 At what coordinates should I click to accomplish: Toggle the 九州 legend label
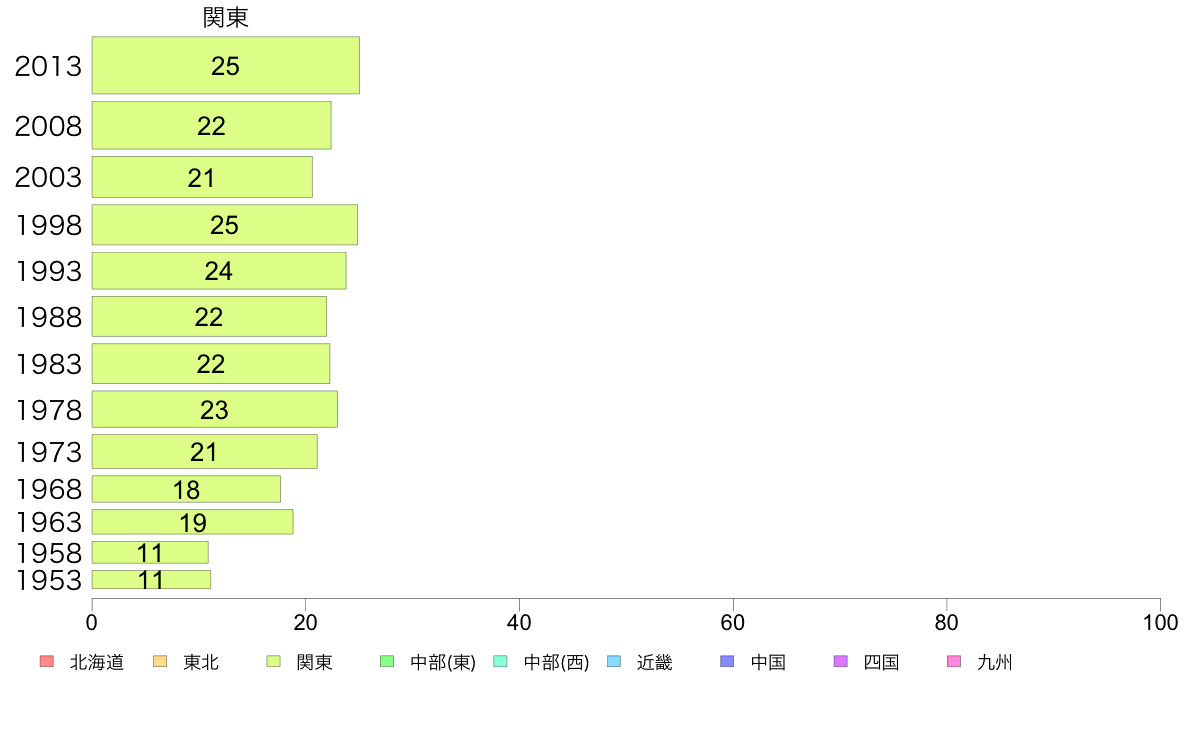[x=995, y=662]
